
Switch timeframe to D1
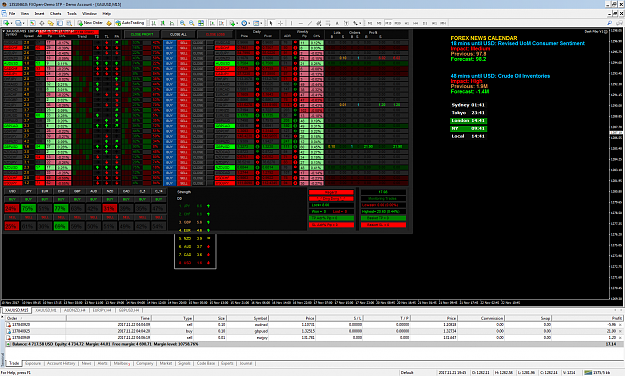(425, 23)
